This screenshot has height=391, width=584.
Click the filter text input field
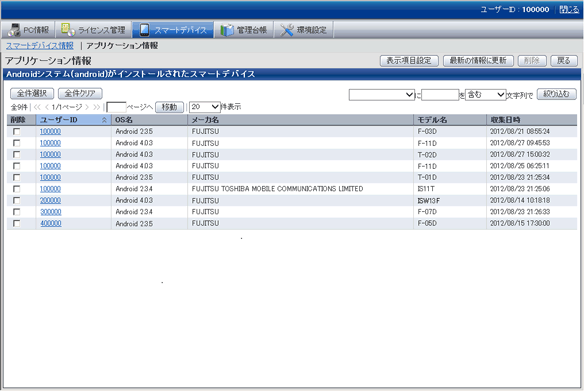tap(440, 95)
